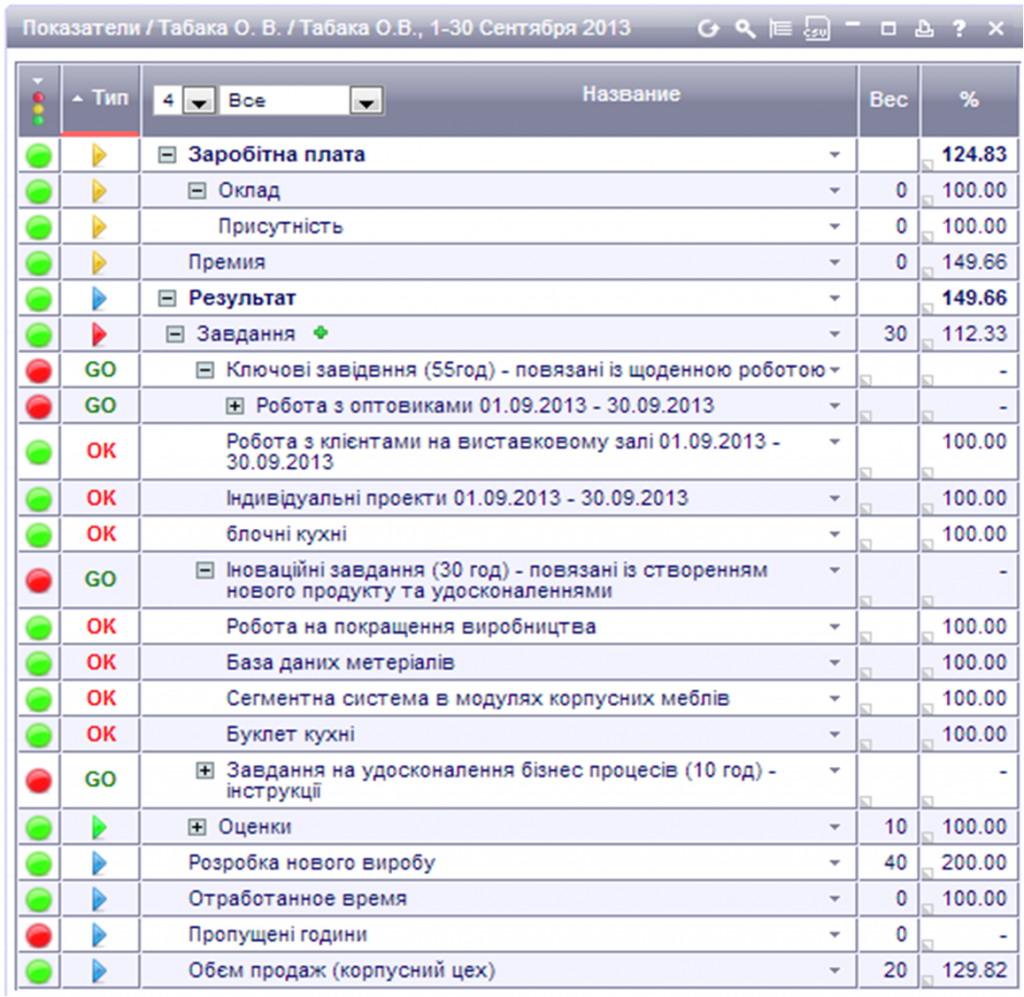The height and width of the screenshot is (997, 1024).
Task: Open row menu arrow for Індивідуальні проекти
Action: coord(835,498)
